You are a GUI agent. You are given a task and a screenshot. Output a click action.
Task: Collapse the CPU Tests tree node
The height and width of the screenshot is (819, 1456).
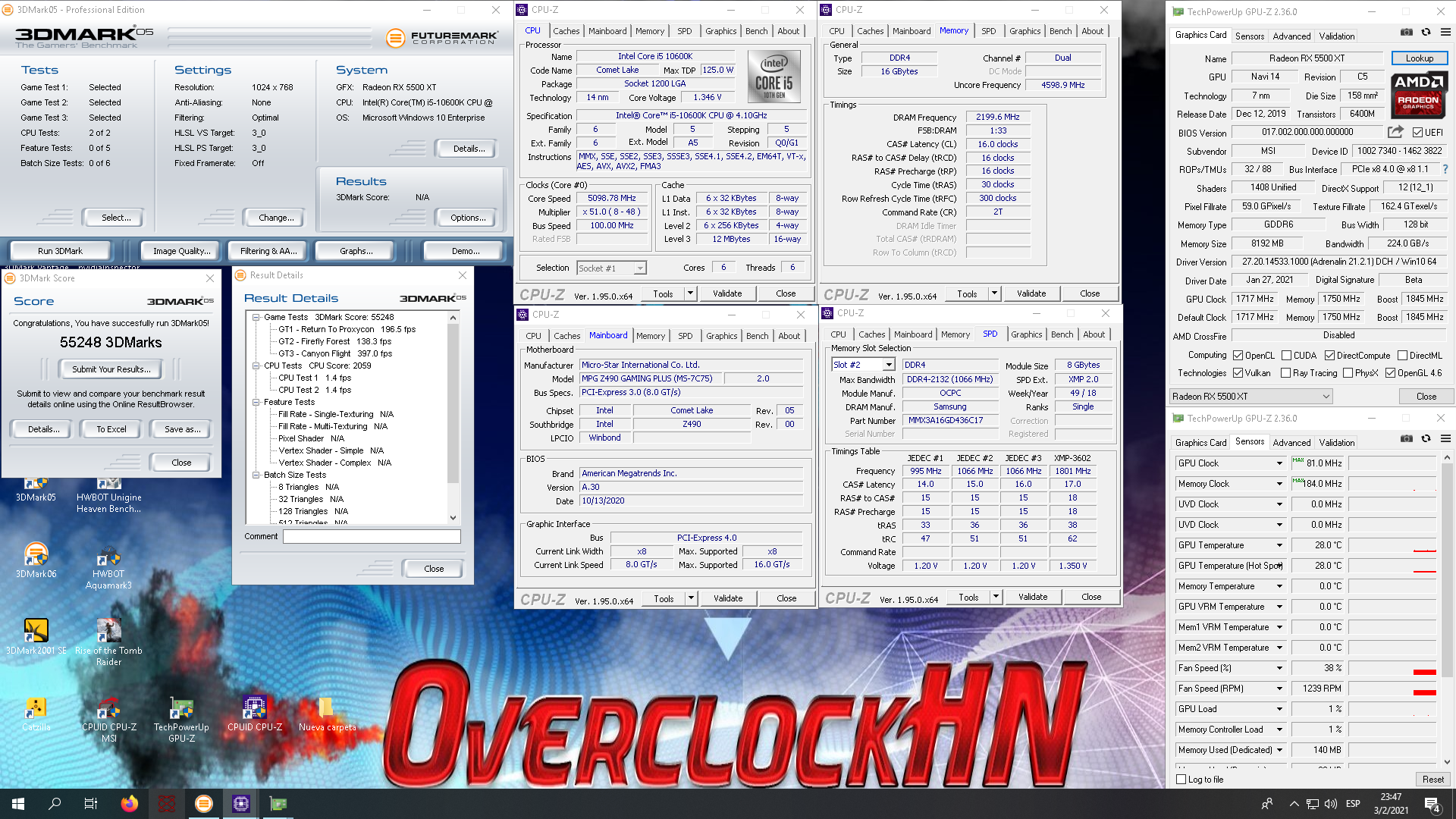pyautogui.click(x=256, y=366)
